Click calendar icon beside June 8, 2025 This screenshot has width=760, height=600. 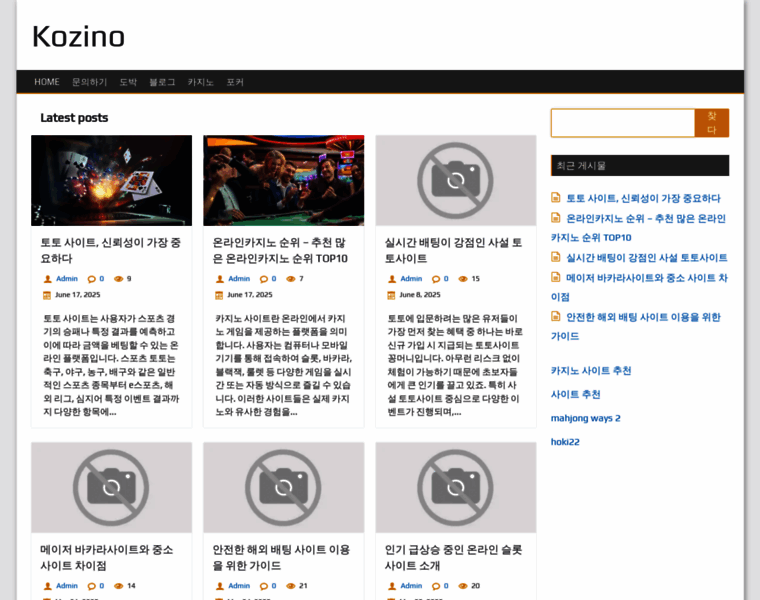[x=391, y=295]
